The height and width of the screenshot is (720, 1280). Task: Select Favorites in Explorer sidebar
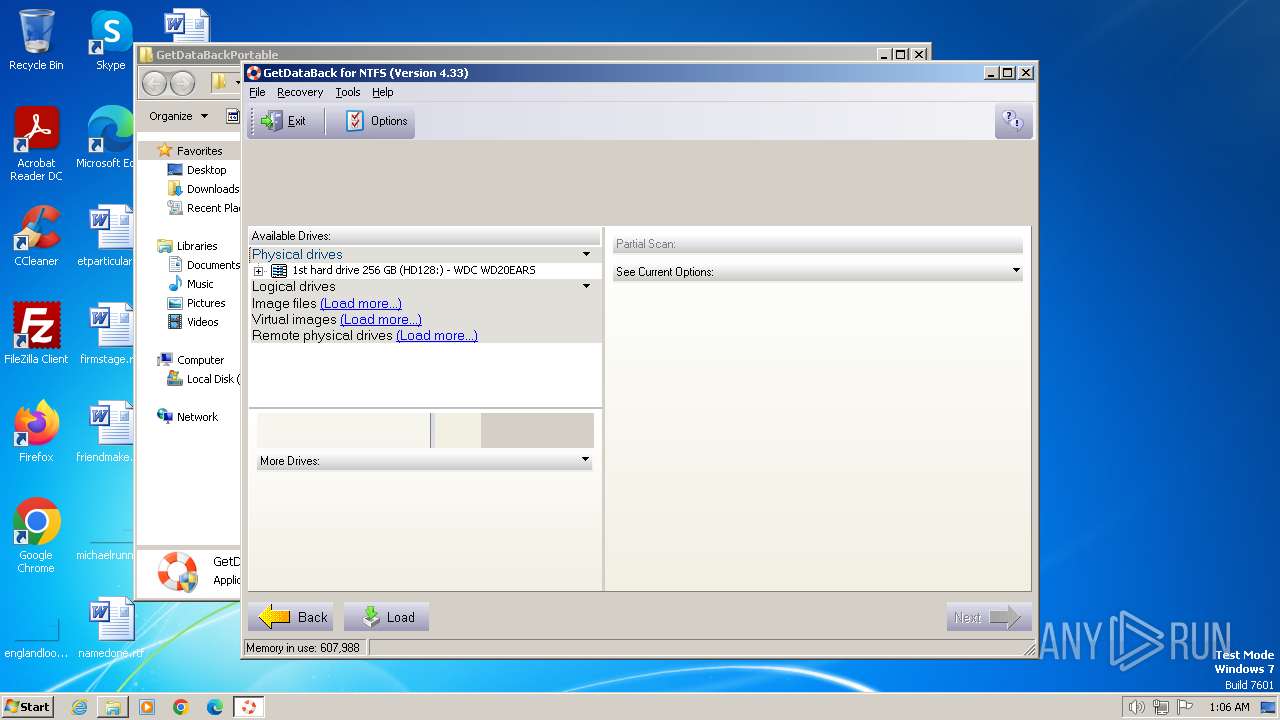(199, 151)
